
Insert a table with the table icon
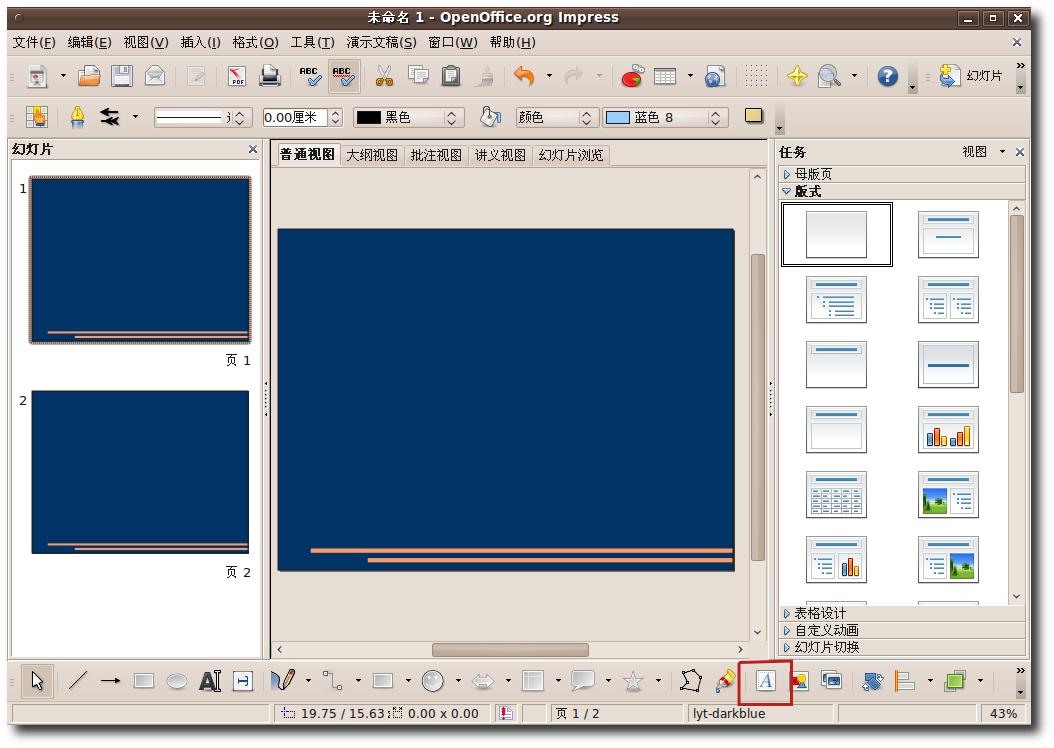pos(665,76)
